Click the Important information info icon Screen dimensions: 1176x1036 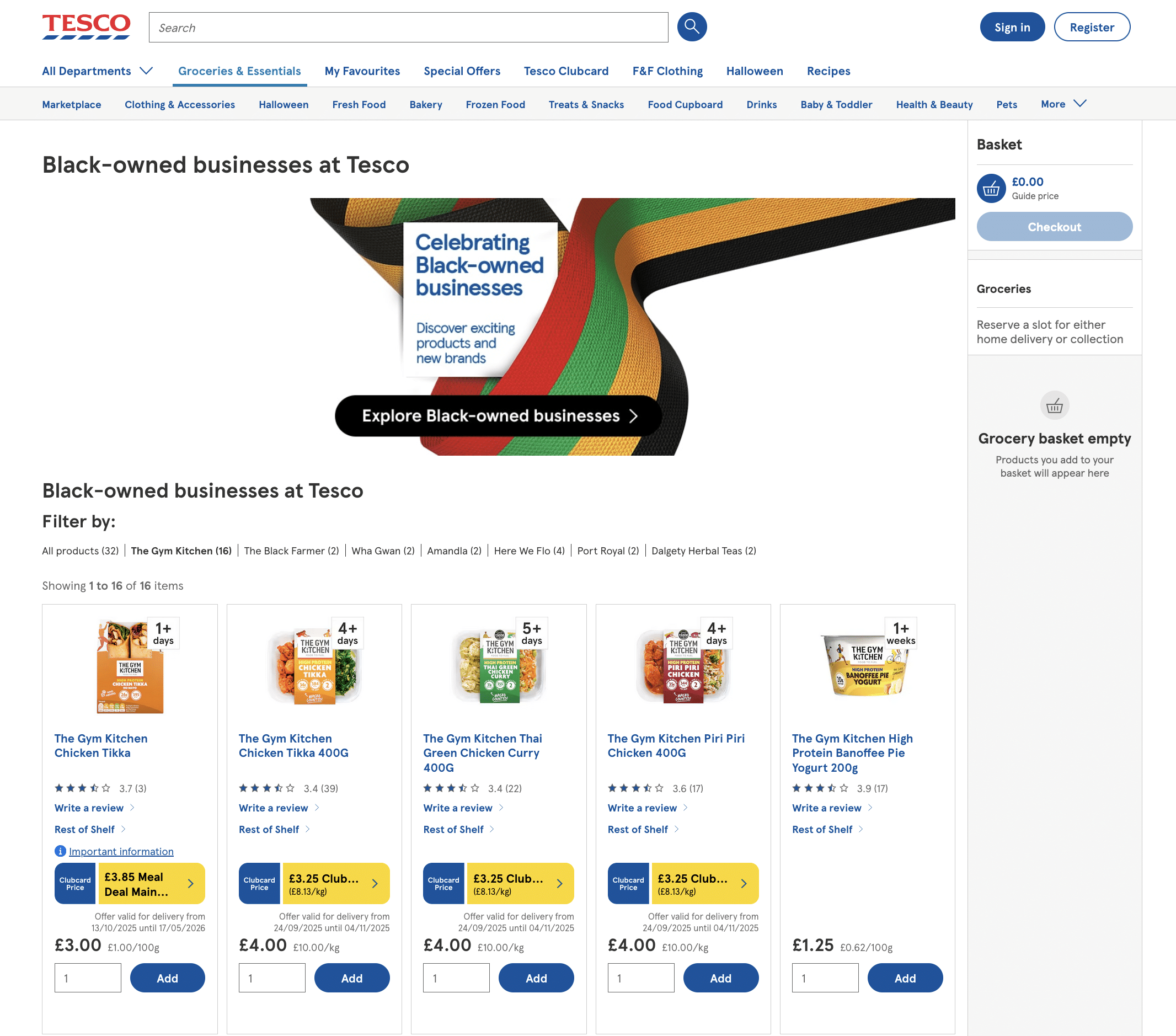60,851
